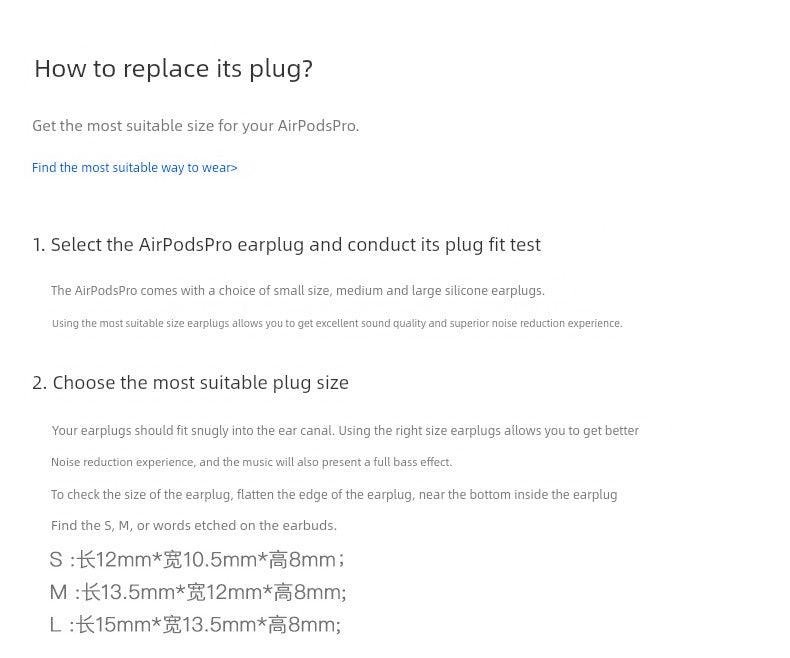Image resolution: width=790 pixels, height=658 pixels.
Task: Select step 2 heading "Choose the most suitable plug size"
Action: pyautogui.click(x=190, y=383)
